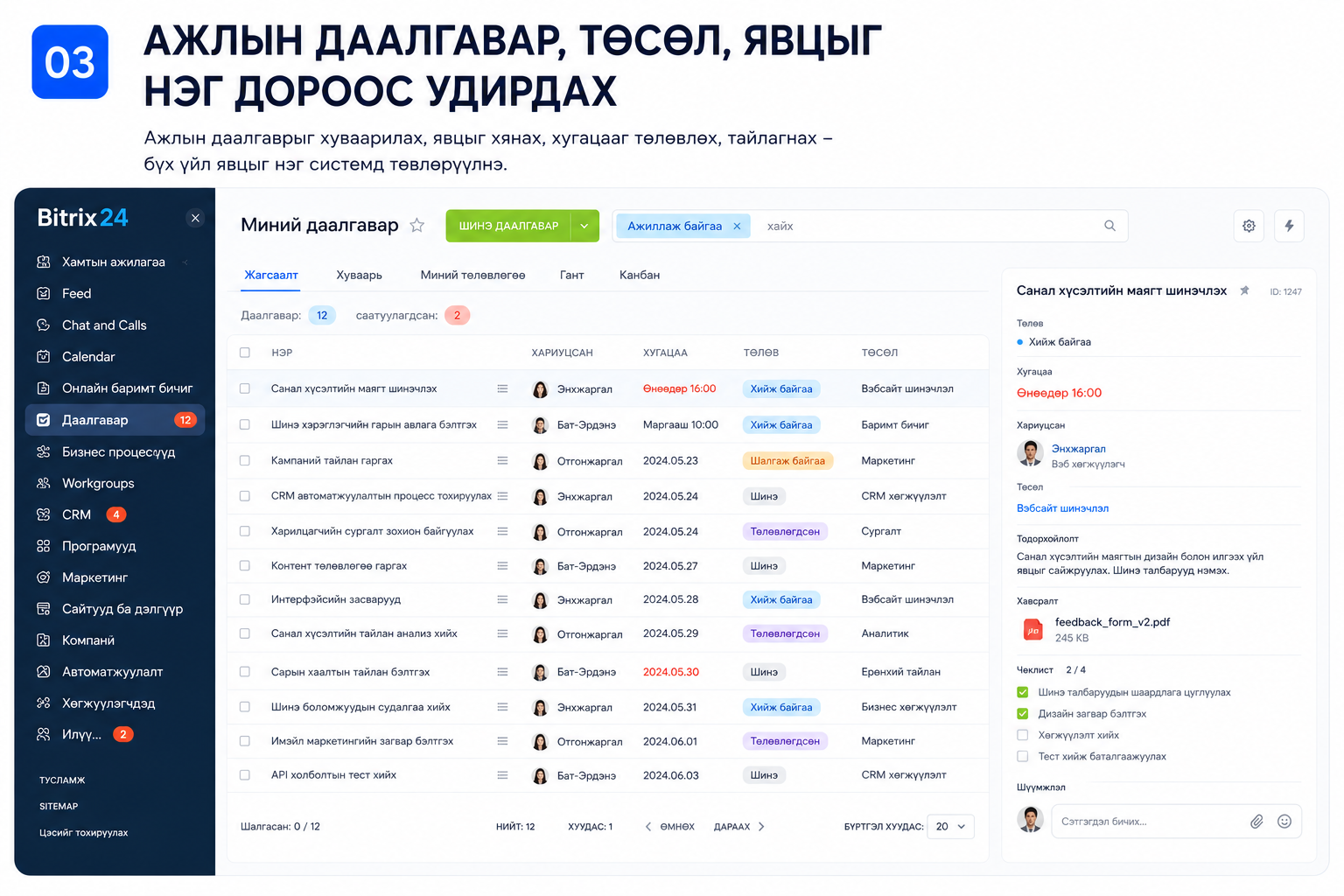Switch to Гант tab

571,275
